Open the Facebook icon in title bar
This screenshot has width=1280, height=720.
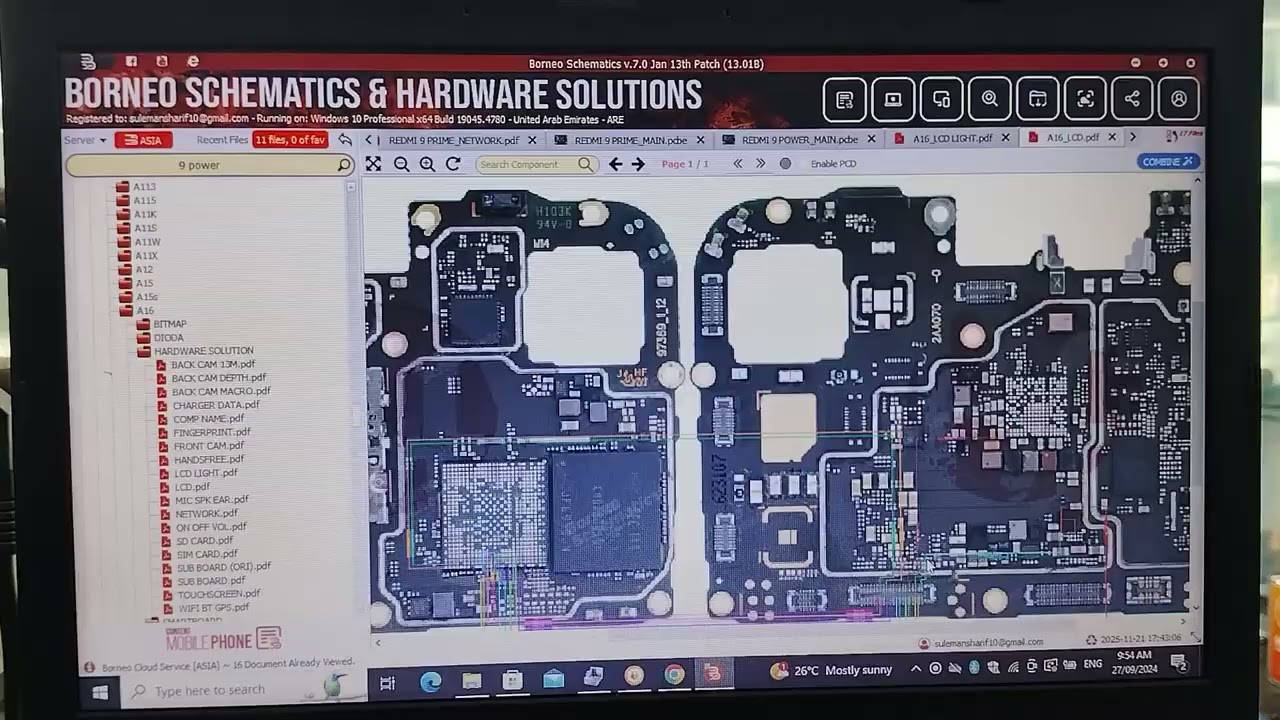click(x=131, y=62)
